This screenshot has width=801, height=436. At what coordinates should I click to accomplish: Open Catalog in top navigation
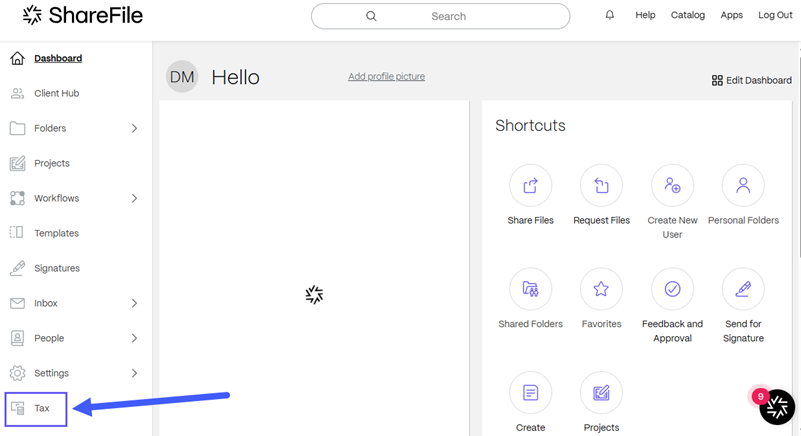click(688, 15)
